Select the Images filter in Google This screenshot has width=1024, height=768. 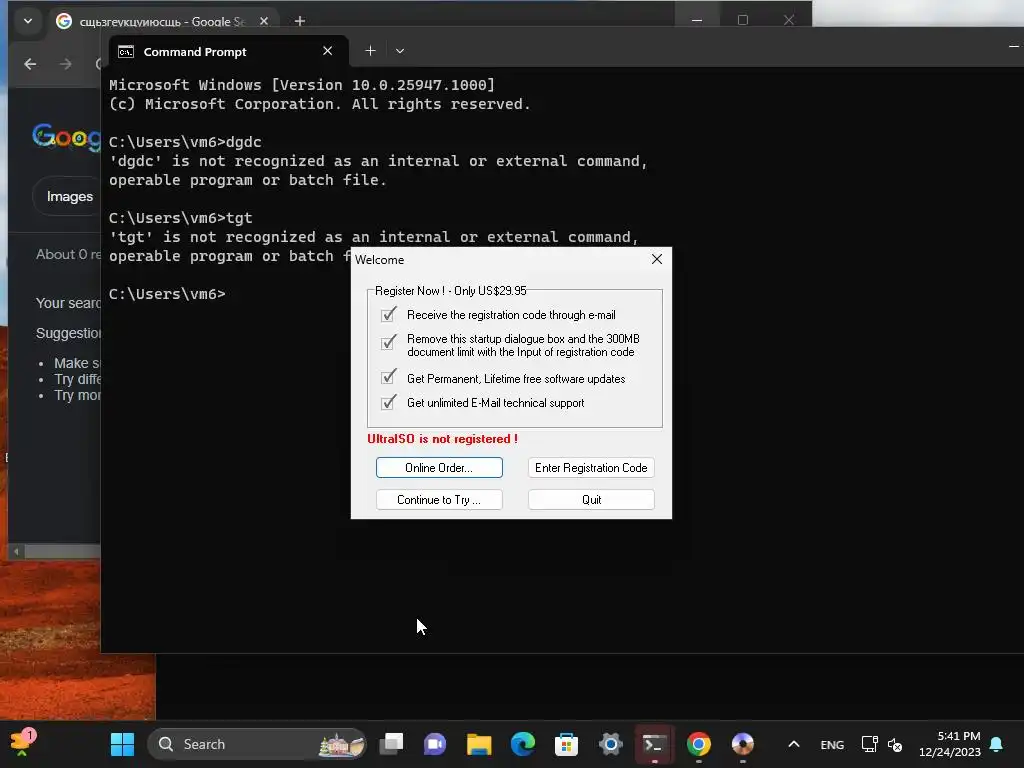tap(69, 196)
